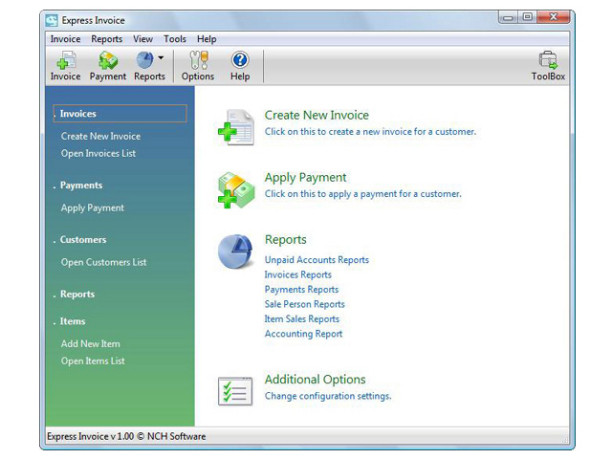Open the Help menu in menu bar
This screenshot has width=612, height=459.
206,39
